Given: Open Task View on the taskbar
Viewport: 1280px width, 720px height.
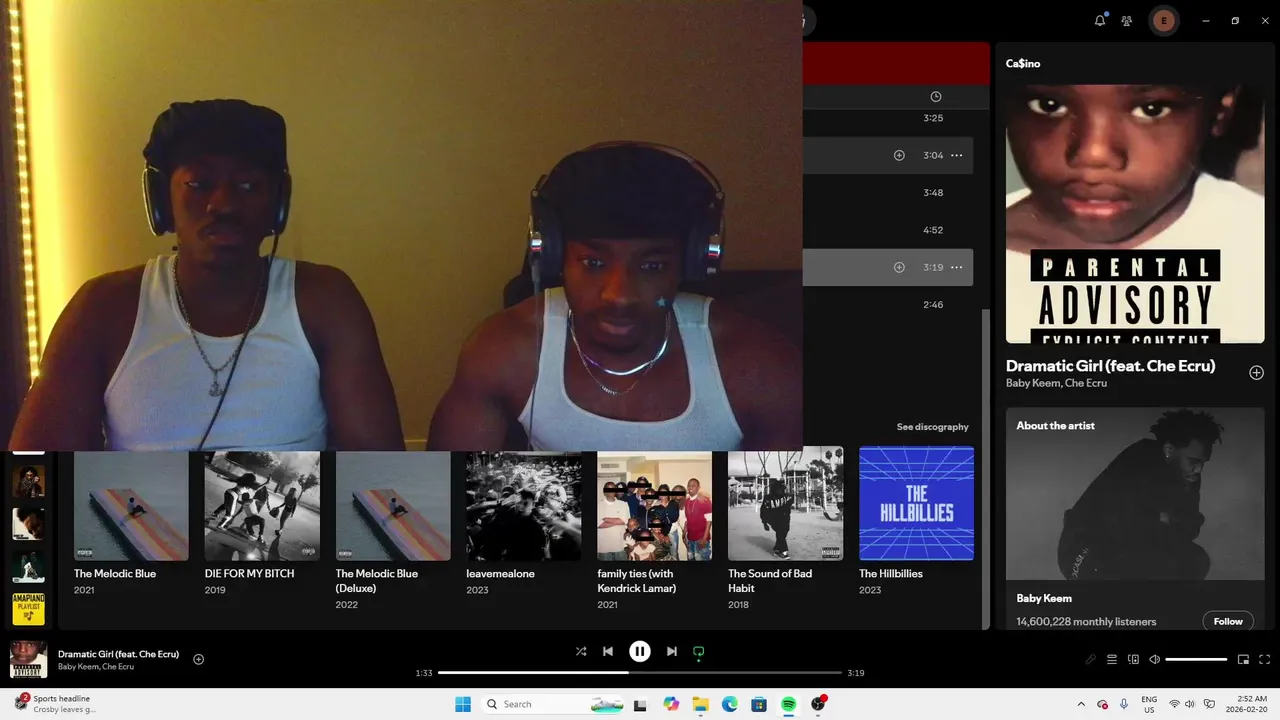Looking at the screenshot, I should coord(640,704).
